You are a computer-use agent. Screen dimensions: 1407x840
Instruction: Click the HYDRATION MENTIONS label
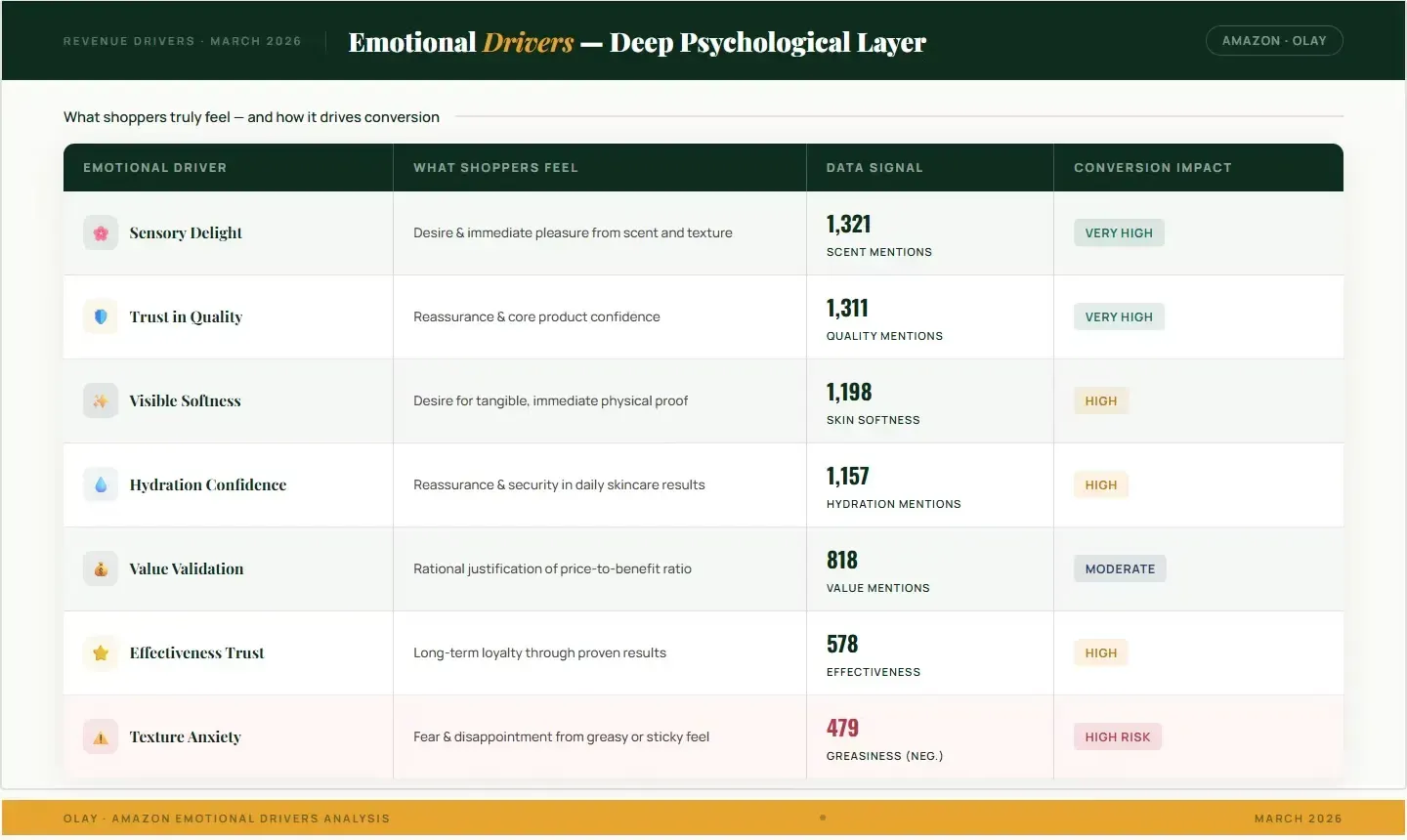(894, 504)
